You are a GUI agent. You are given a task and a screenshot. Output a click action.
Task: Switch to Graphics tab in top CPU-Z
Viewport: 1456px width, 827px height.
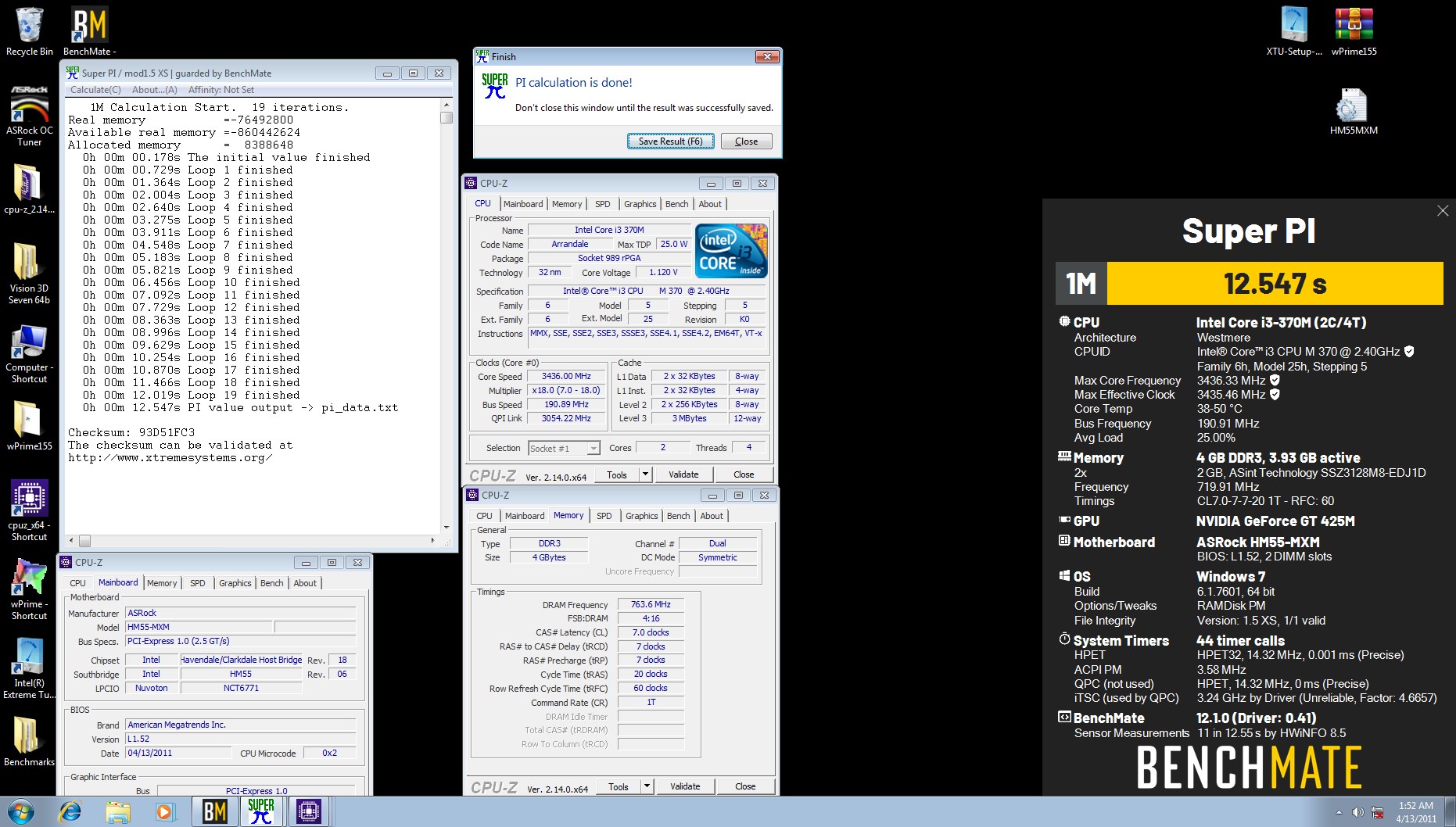point(640,204)
